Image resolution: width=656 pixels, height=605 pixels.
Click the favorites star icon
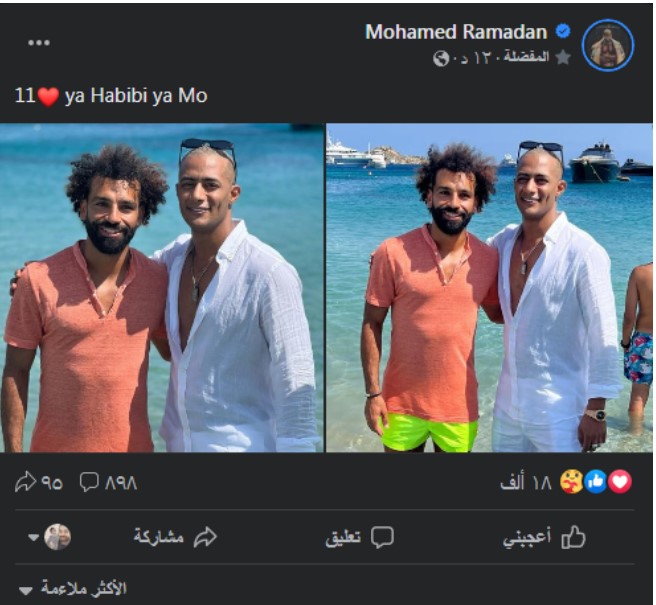coord(563,57)
